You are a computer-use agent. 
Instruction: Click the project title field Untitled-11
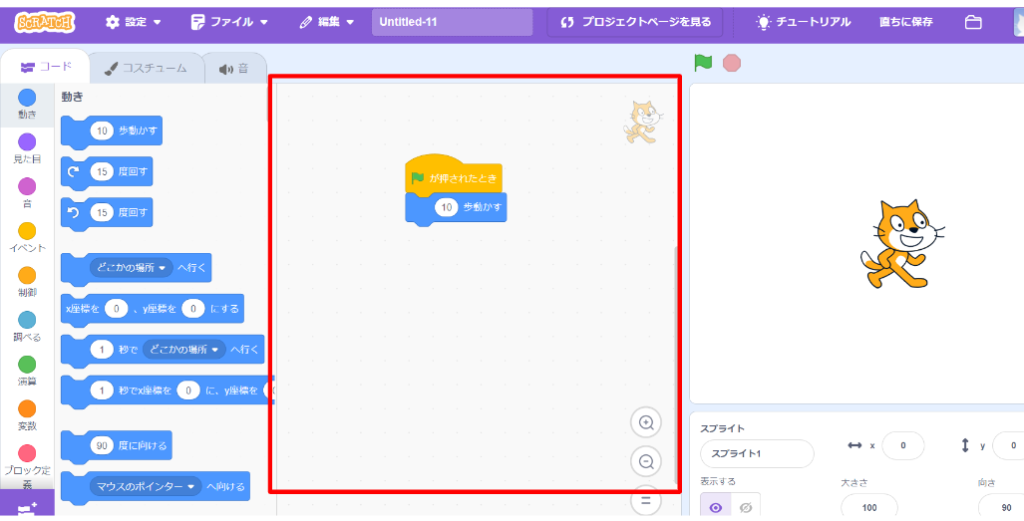452,22
